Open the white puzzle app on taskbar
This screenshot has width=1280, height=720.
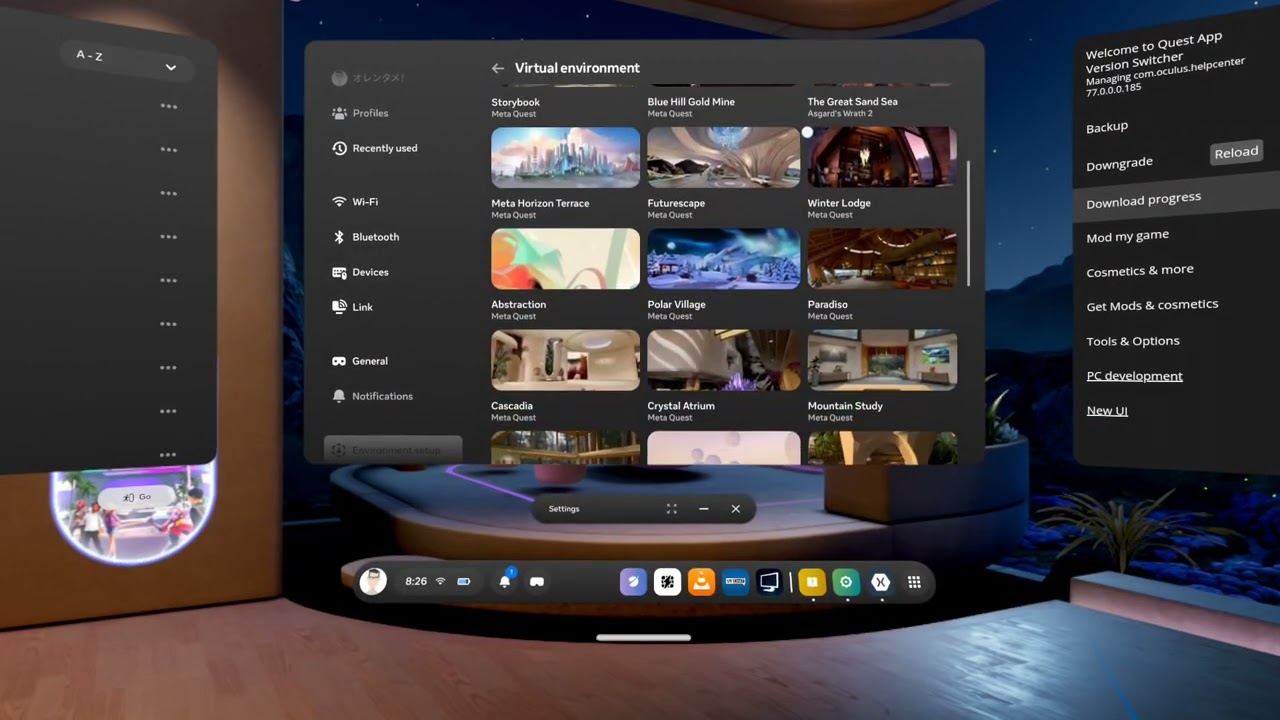(x=667, y=582)
